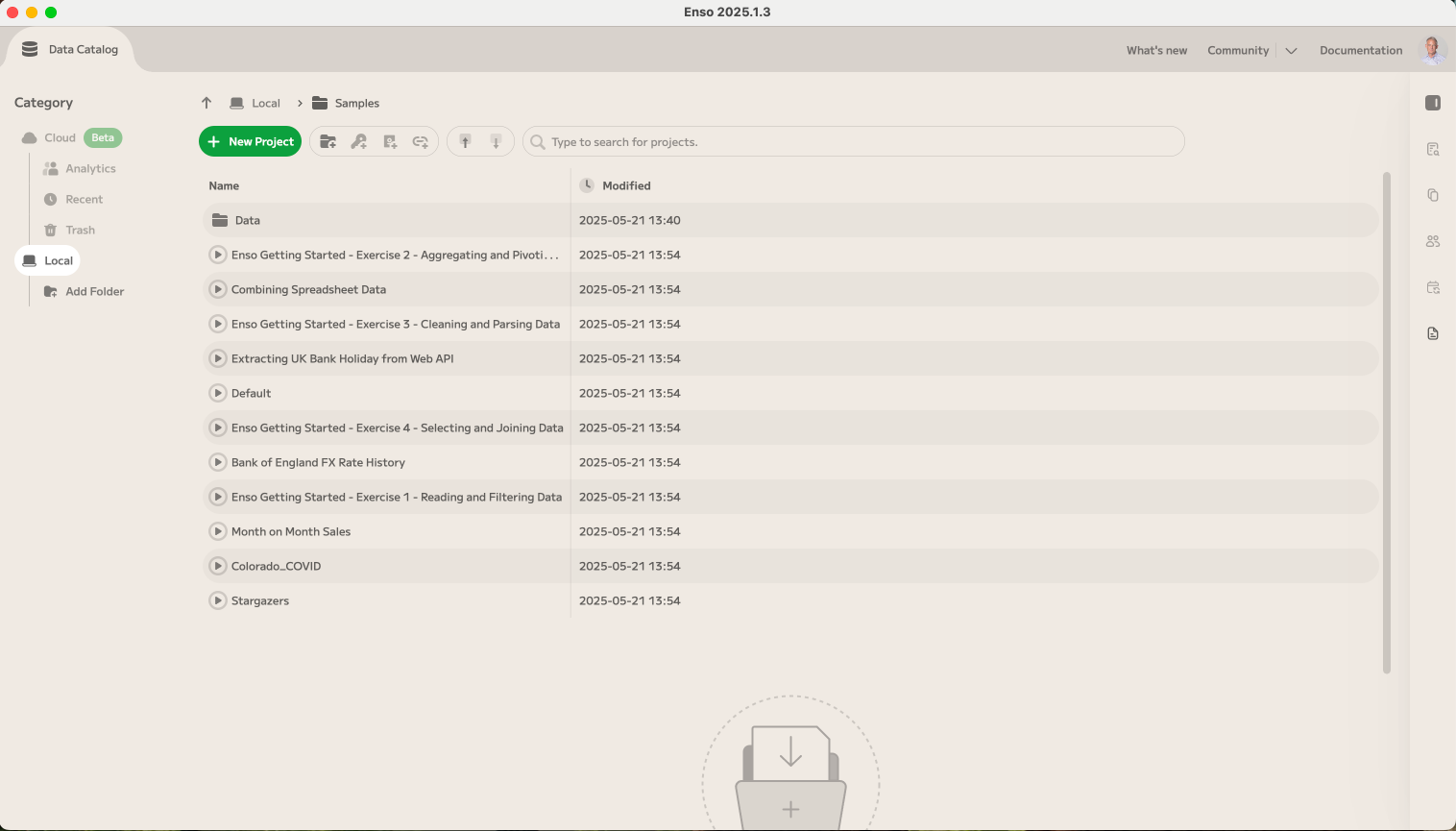This screenshot has width=1456, height=831.
Task: Sort by the Name column header
Action: pos(224,185)
